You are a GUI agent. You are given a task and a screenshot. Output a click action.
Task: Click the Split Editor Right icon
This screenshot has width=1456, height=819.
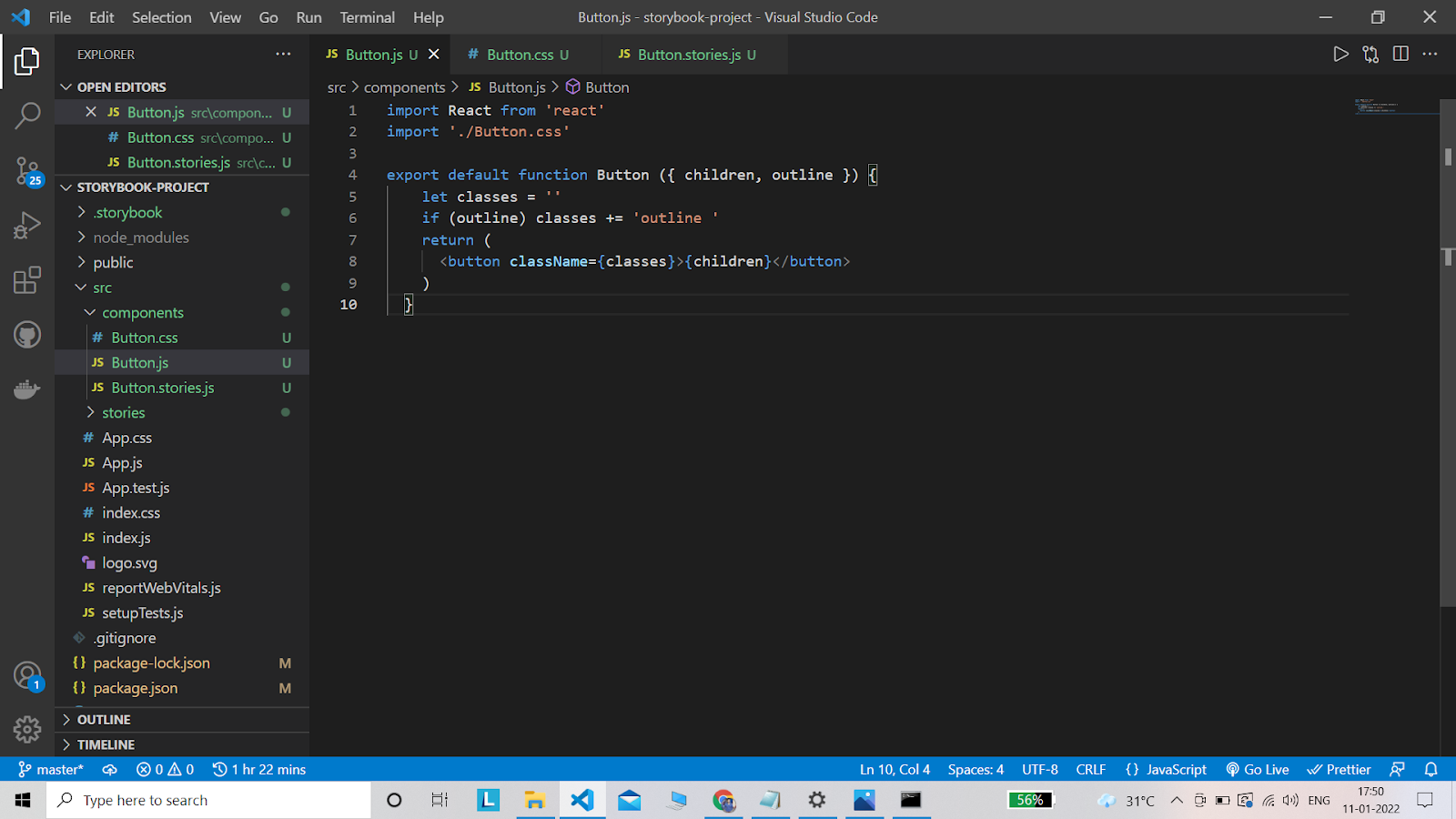pyautogui.click(x=1400, y=55)
